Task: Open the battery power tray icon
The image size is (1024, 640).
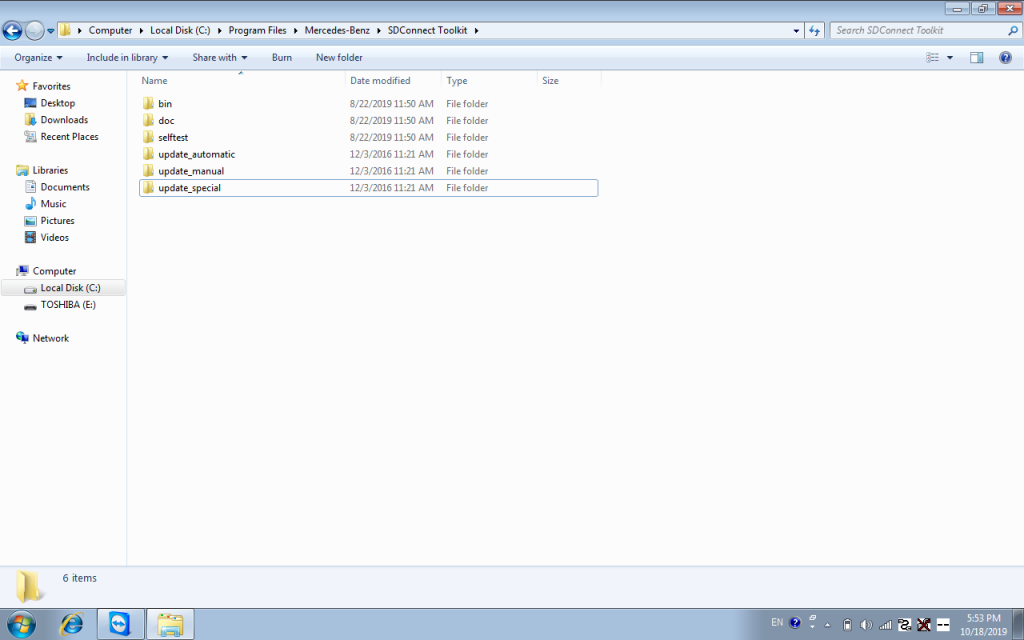Action: click(x=847, y=625)
